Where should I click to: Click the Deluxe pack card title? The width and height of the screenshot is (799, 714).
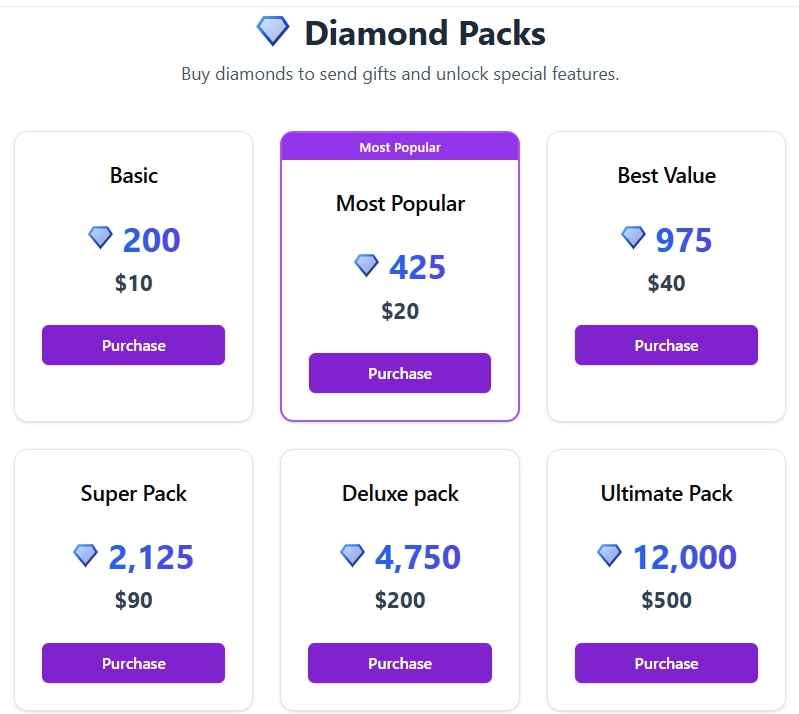click(x=400, y=494)
